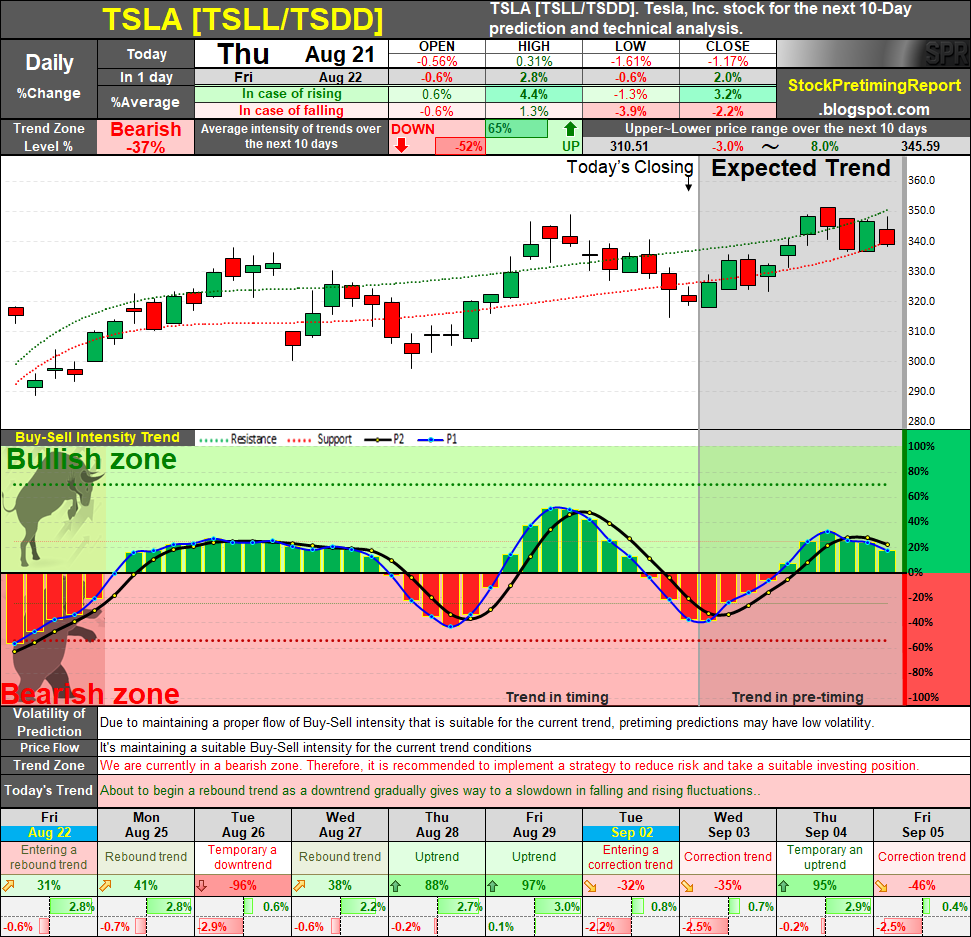
Task: Click the Thu Aug 21 today date cell
Action: [x=292, y=54]
